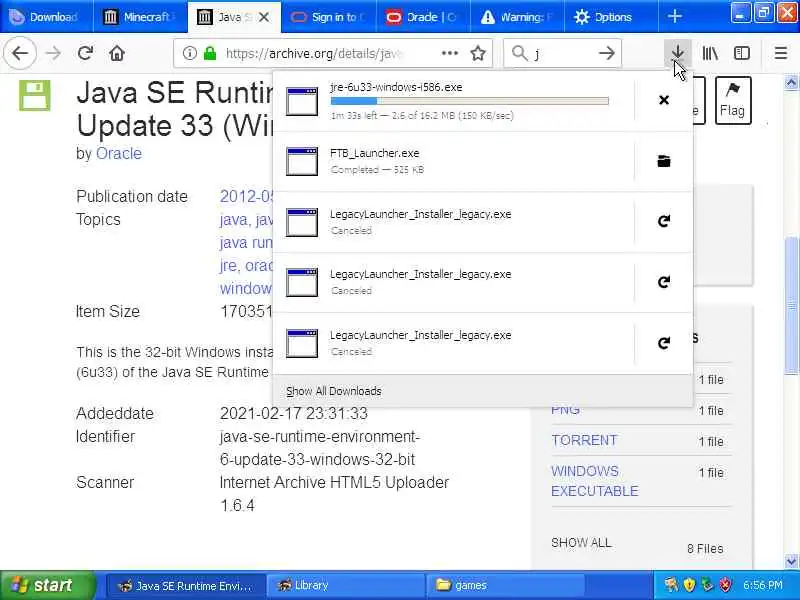
Task: Retry the second canceled LegacyLauncher download
Action: coord(664,282)
